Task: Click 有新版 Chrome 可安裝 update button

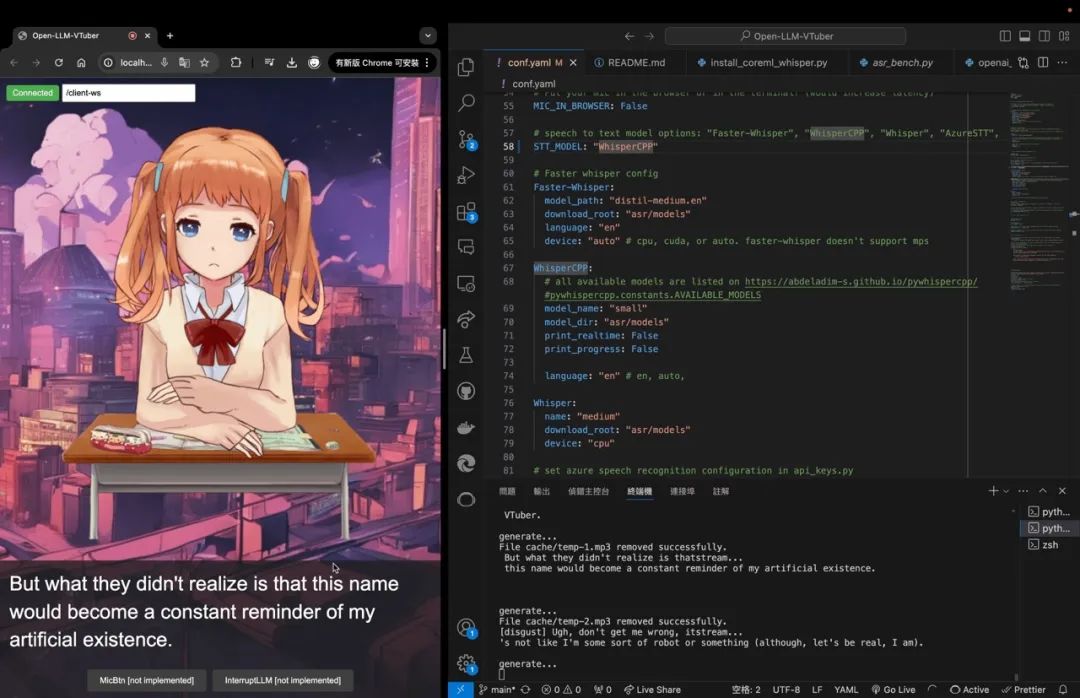Action: click(377, 63)
